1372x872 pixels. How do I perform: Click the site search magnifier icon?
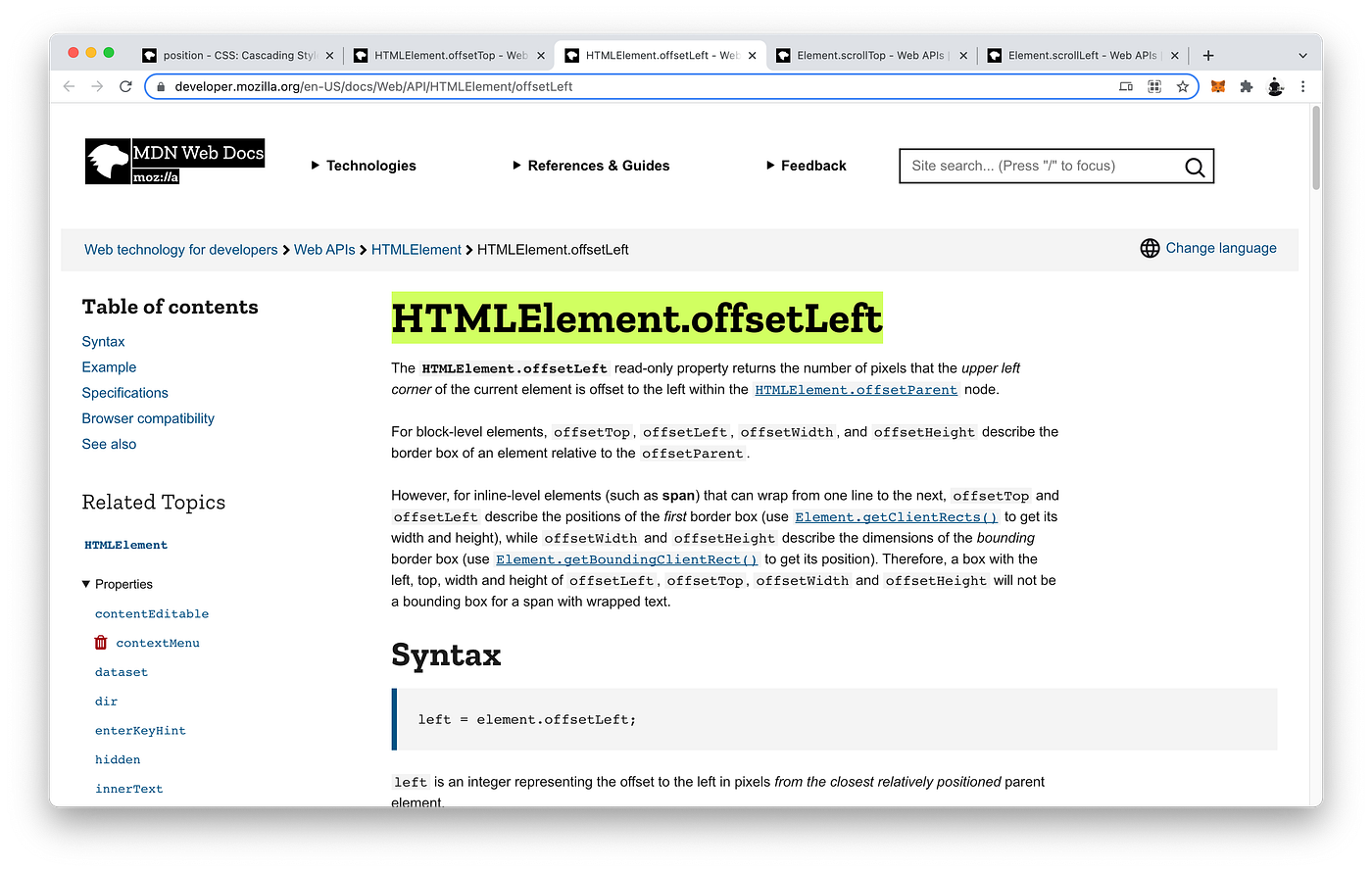pyautogui.click(x=1194, y=166)
